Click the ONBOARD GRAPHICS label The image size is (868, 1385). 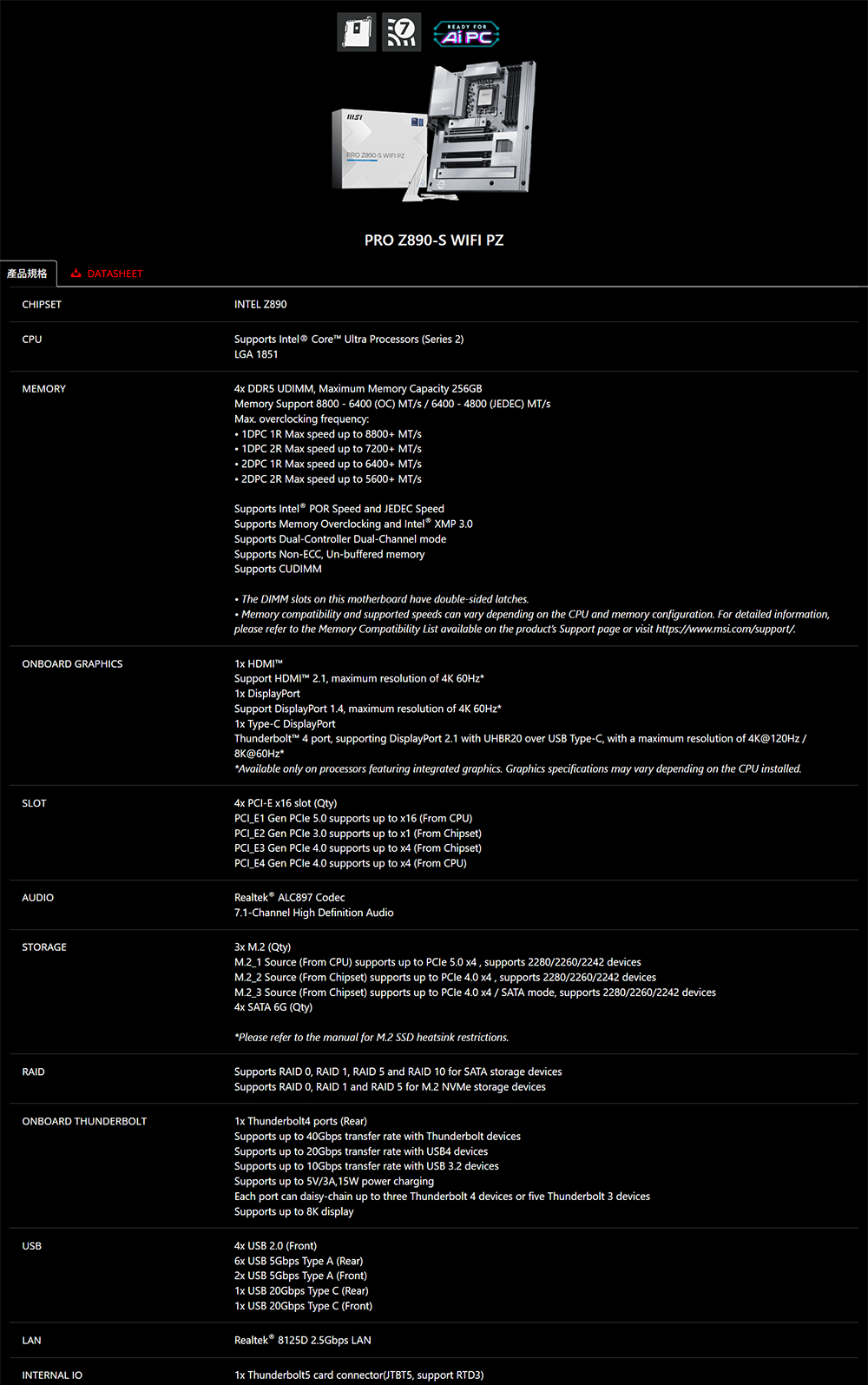pyautogui.click(x=72, y=664)
